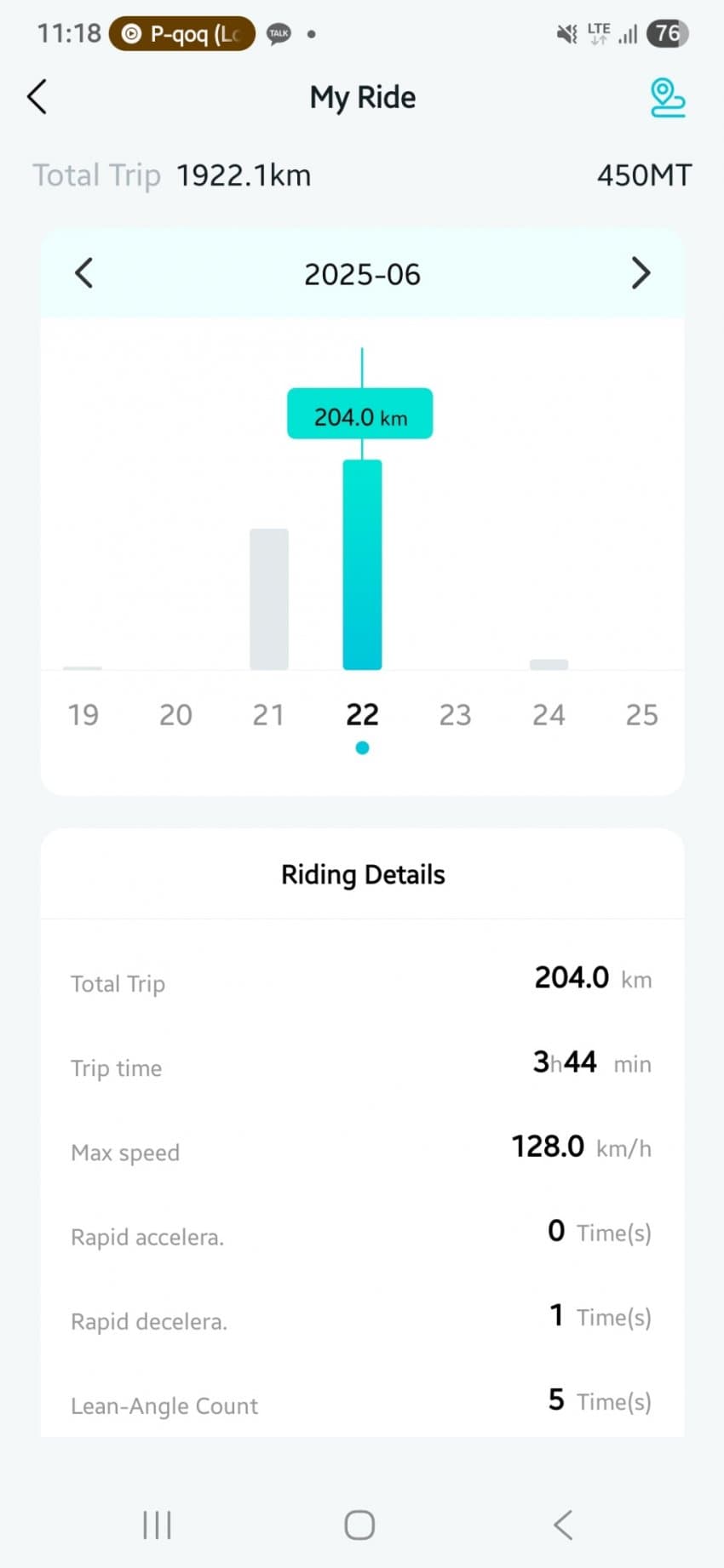Screen dimensions: 724x1568
Task: Tap the Android navigation back button
Action: 563,1525
